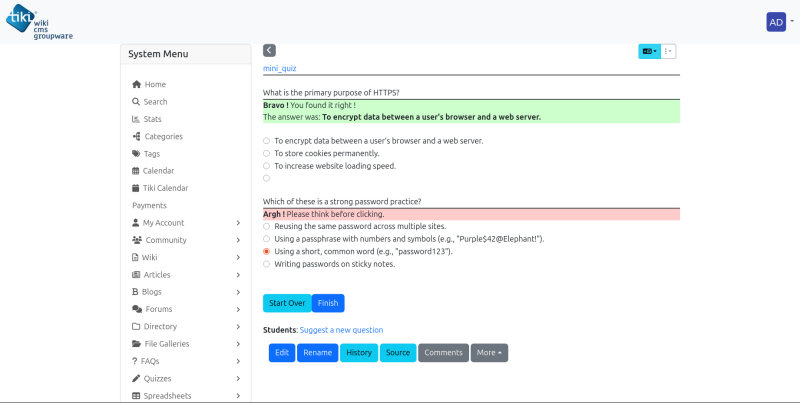Expand the My Account submenu chevron
The width and height of the screenshot is (800, 403).
pyautogui.click(x=238, y=223)
